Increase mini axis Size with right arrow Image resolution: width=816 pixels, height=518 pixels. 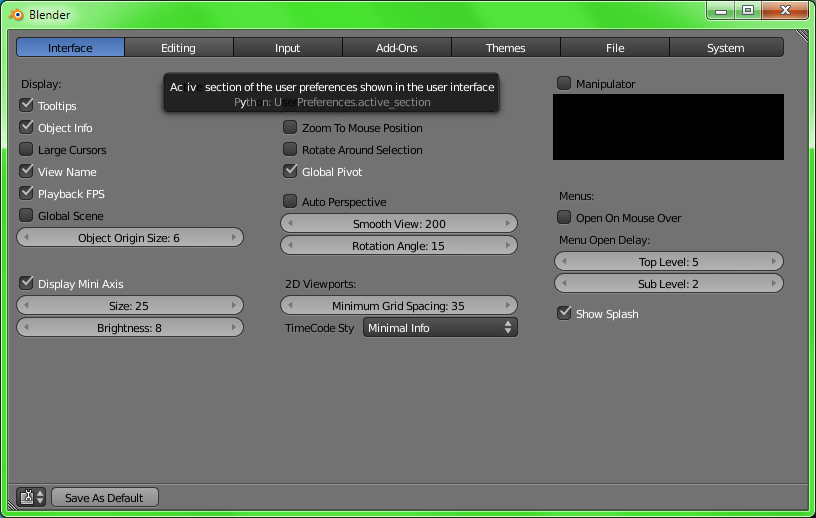(x=234, y=305)
